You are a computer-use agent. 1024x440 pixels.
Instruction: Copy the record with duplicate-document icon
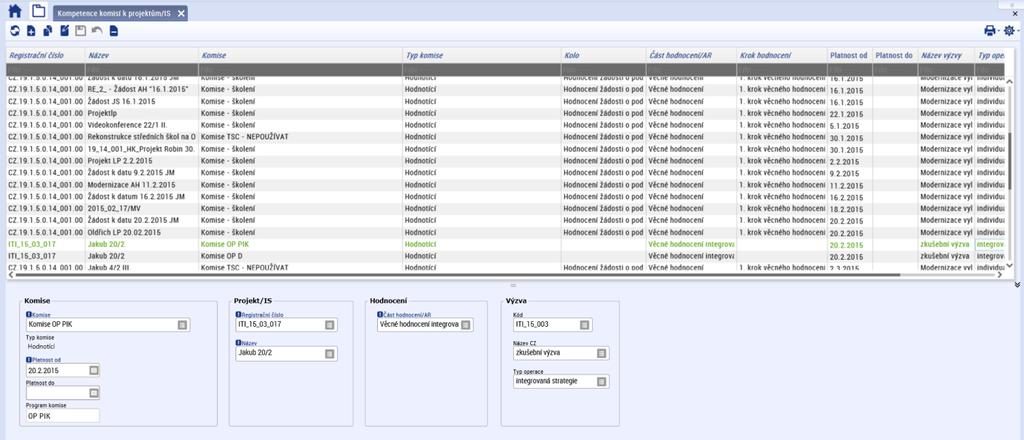coord(48,31)
